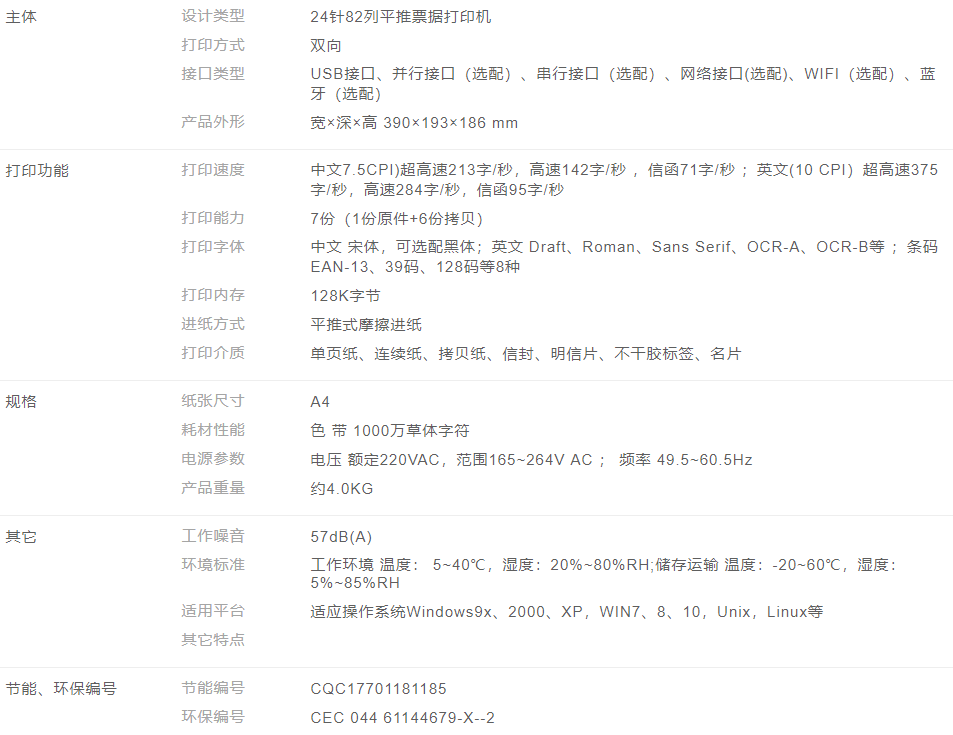Viewport: 953px width, 735px height.
Task: Click the 设计类型 label
Action: 212,17
